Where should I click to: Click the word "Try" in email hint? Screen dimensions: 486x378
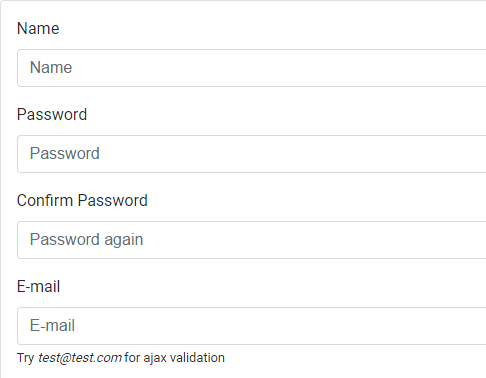coord(25,358)
